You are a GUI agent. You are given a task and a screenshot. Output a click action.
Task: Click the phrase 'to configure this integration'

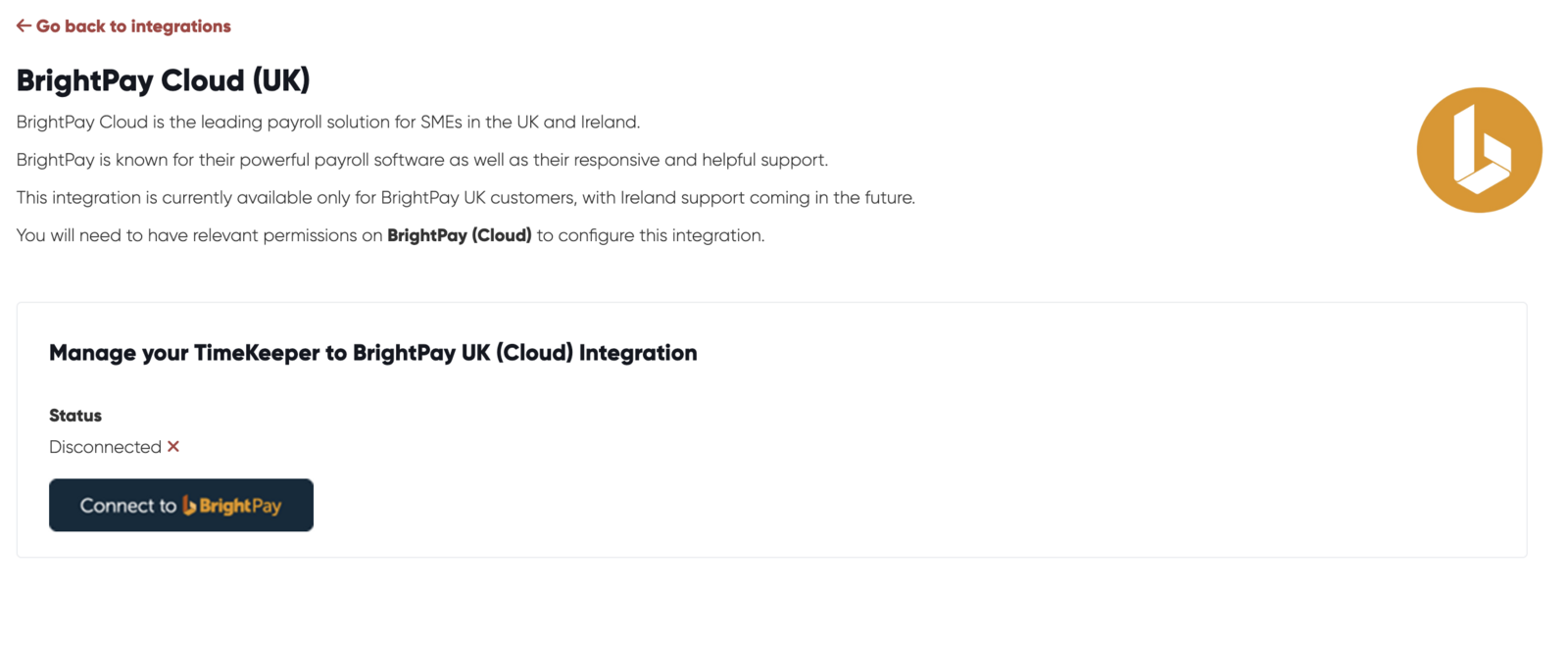pos(651,235)
